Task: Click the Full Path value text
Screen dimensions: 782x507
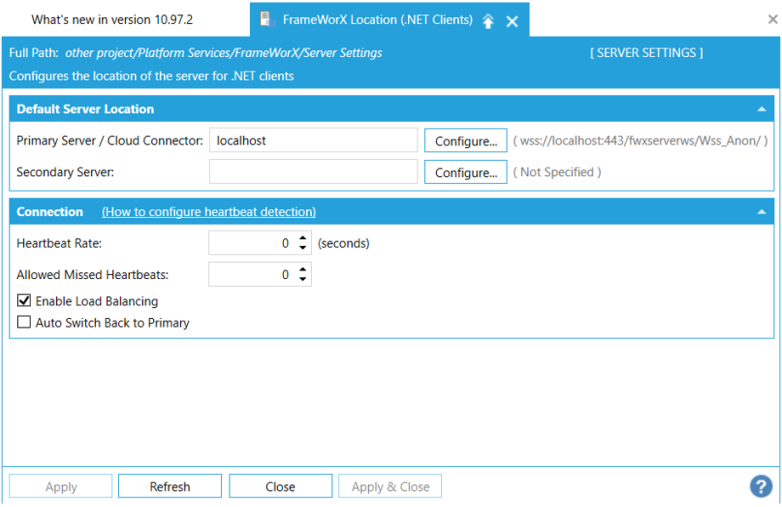Action: tap(223, 53)
